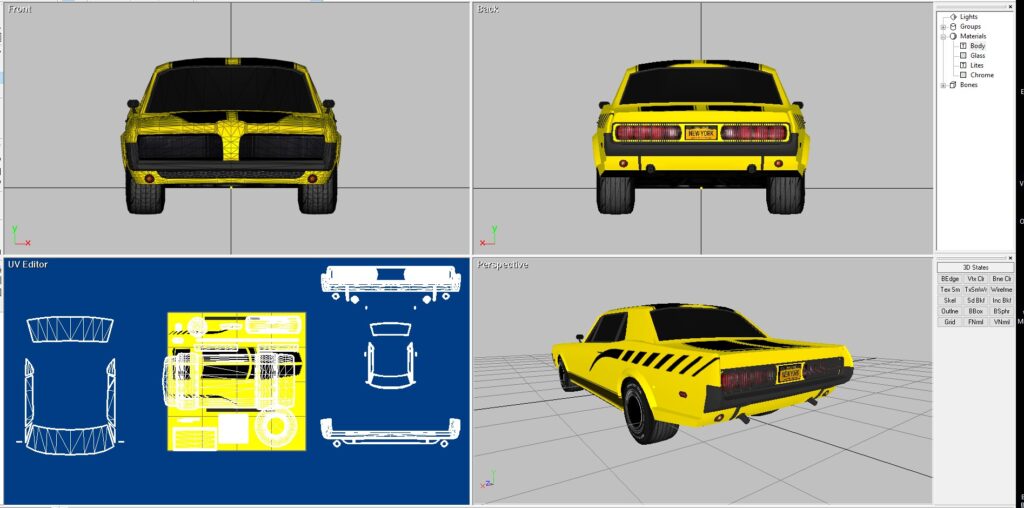
Task: Click the Perspective viewport label
Action: (x=503, y=264)
